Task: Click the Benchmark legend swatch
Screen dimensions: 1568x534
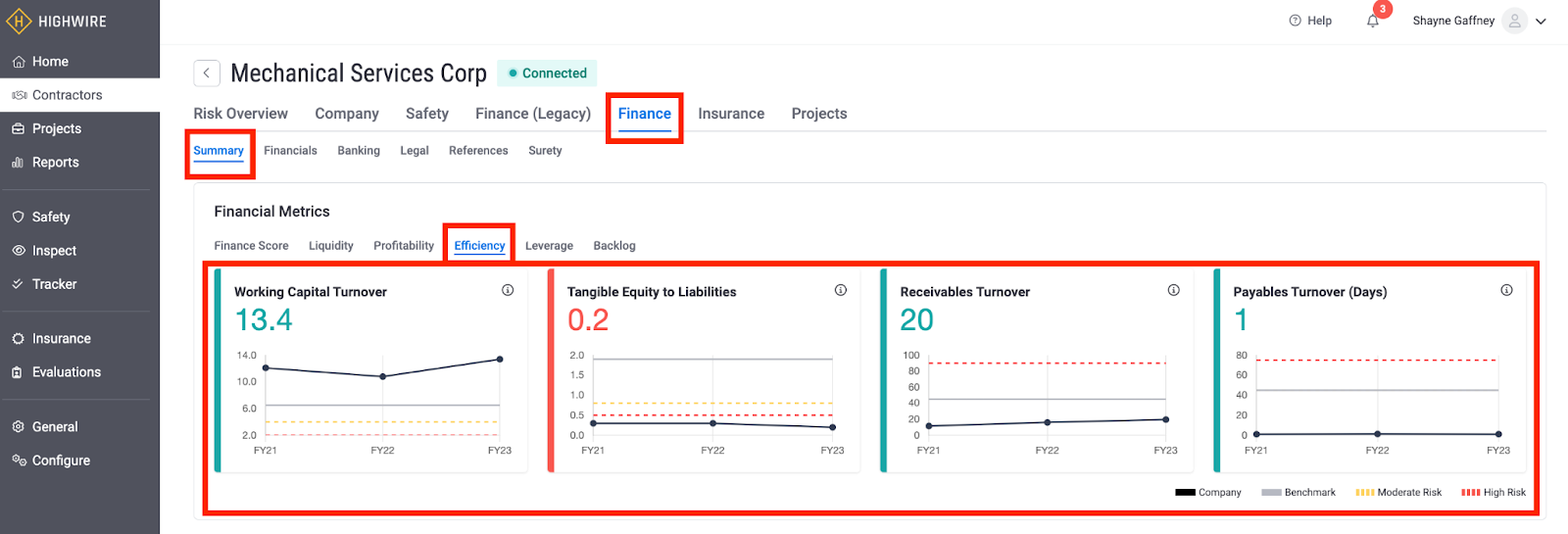Action: coord(1271,493)
